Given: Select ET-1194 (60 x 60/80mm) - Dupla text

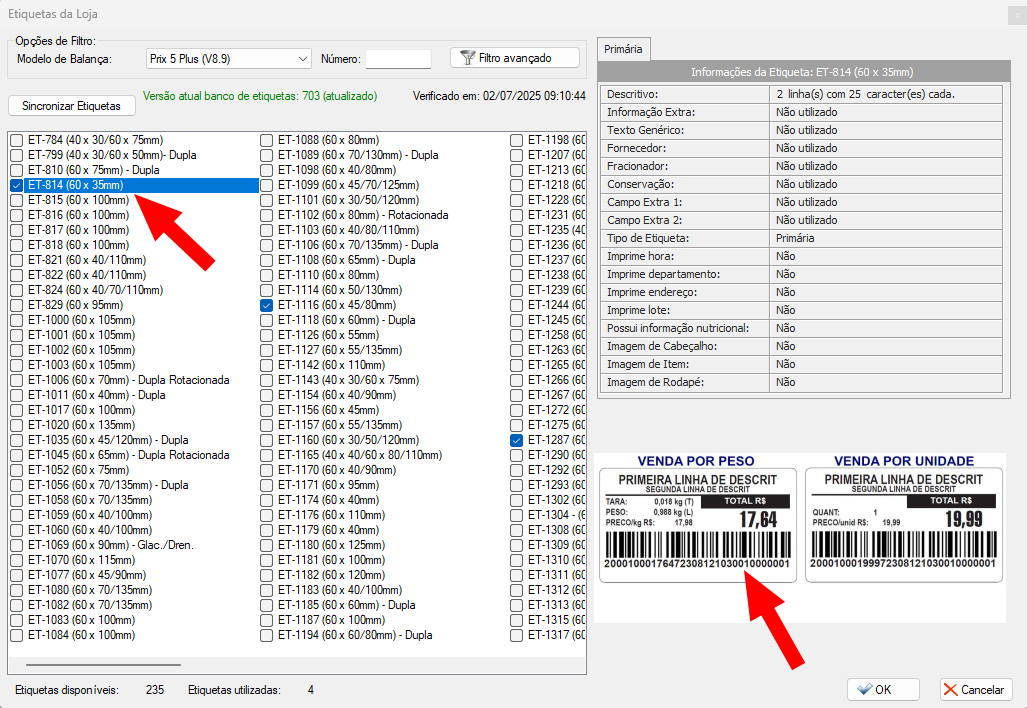Looking at the screenshot, I should [355, 635].
